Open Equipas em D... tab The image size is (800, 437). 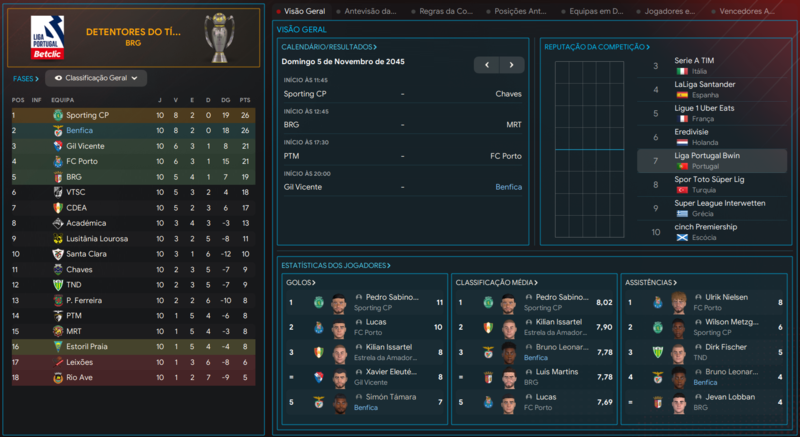pyautogui.click(x=596, y=11)
